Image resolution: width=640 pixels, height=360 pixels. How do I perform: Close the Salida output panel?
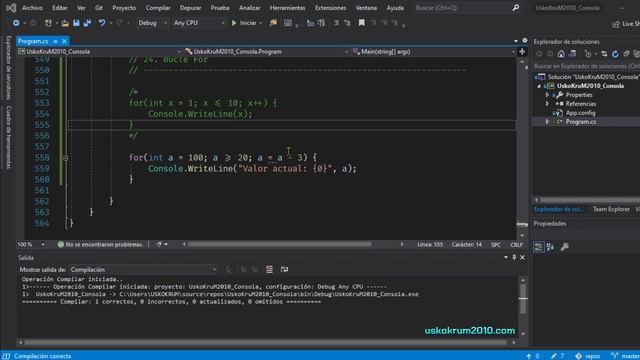coord(522,258)
